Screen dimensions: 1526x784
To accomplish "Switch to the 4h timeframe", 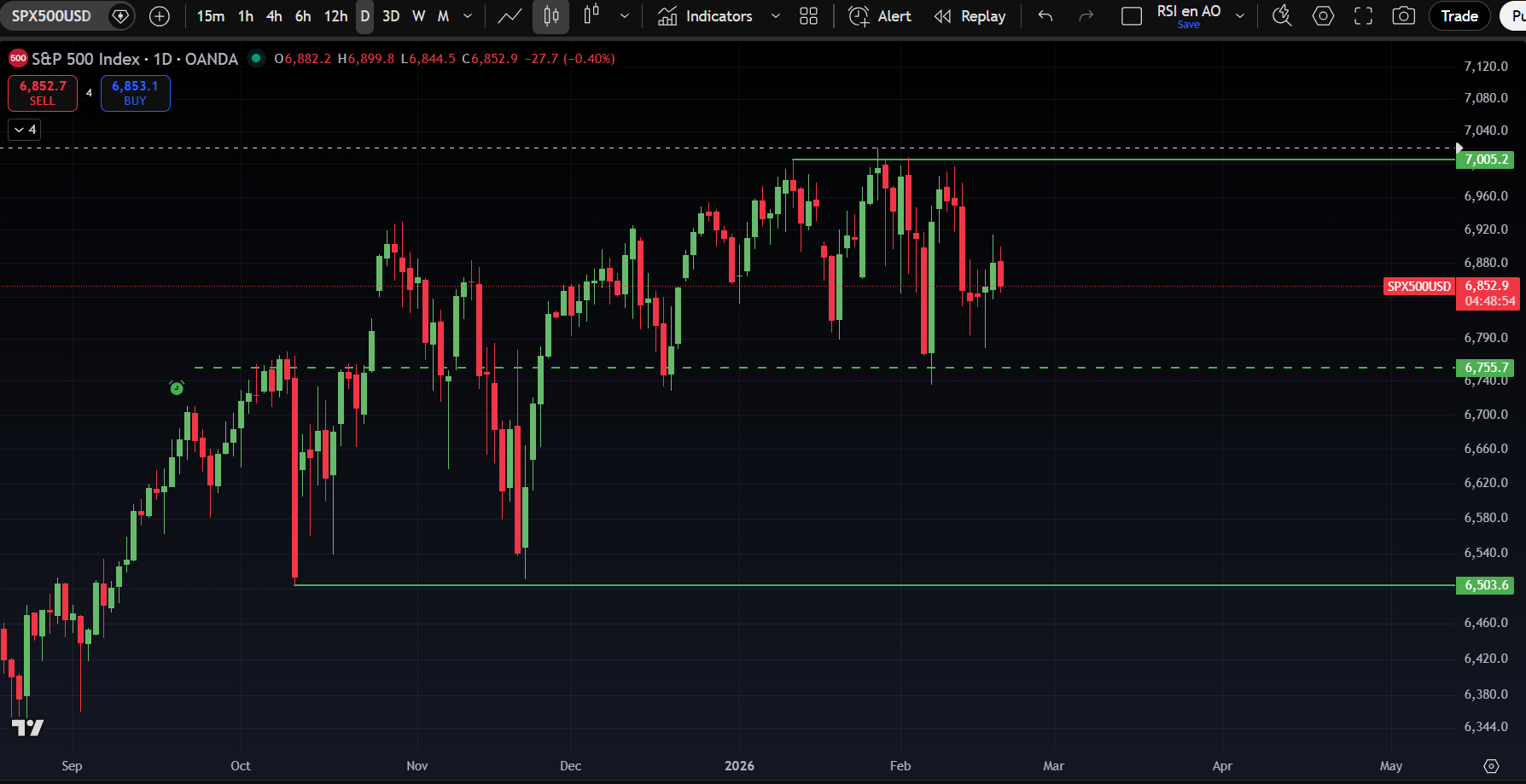I will [274, 16].
